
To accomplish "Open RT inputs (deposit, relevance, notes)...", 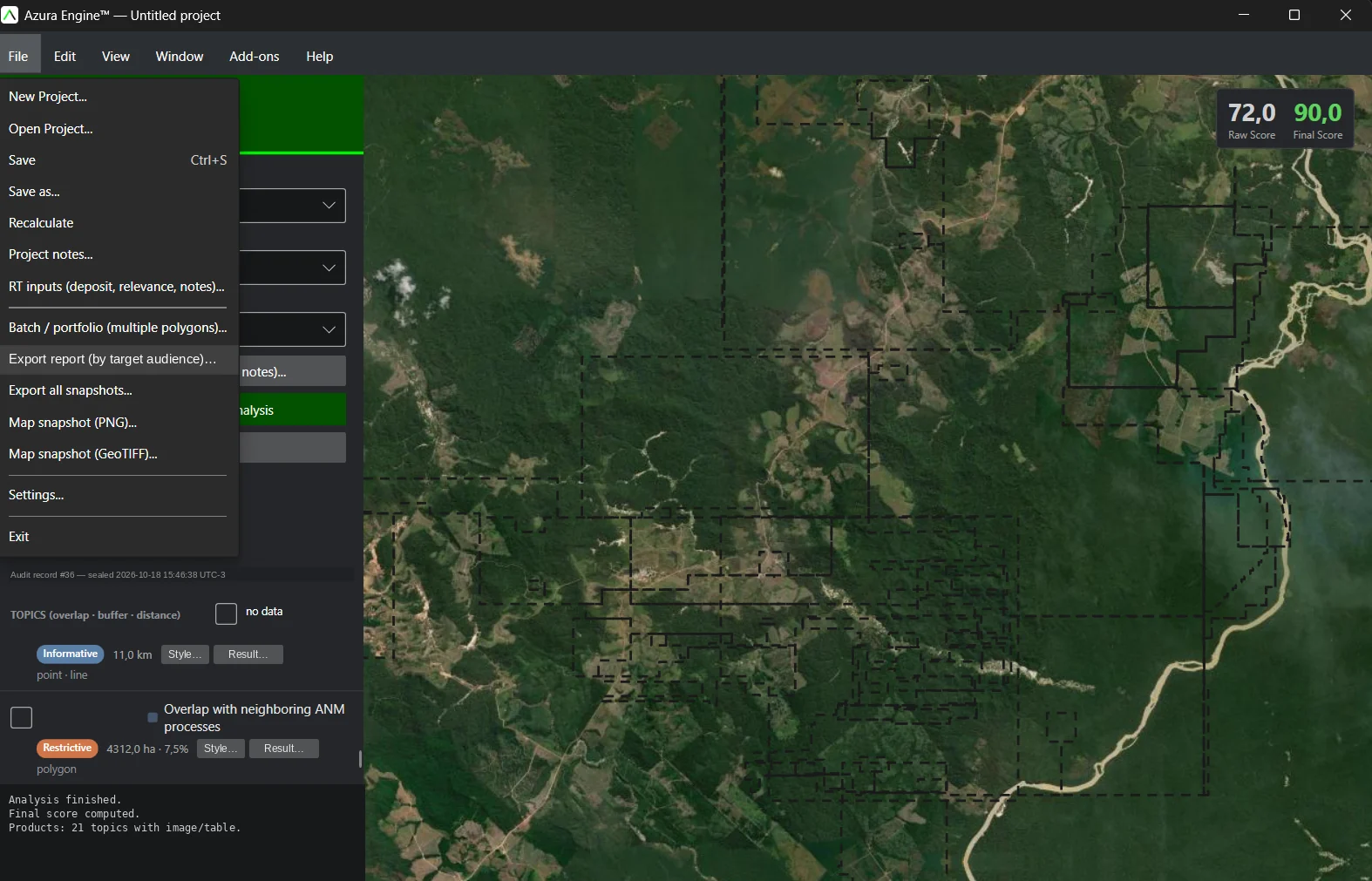I will coord(119,286).
